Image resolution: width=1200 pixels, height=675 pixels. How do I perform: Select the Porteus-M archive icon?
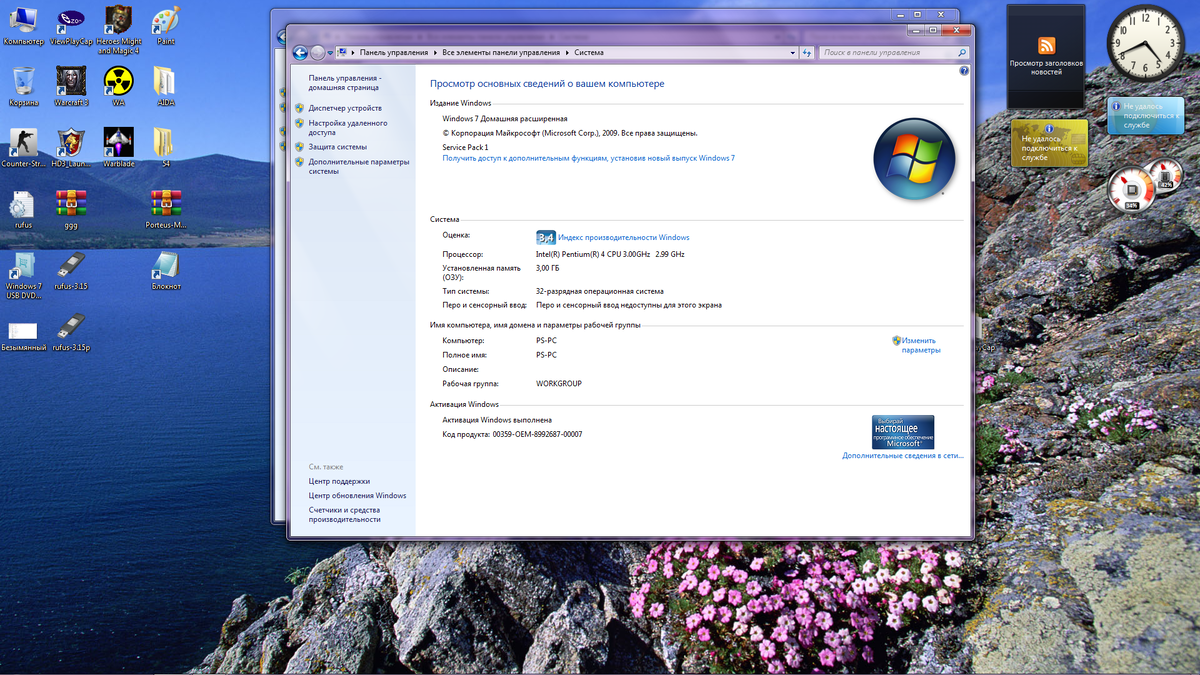click(x=166, y=209)
